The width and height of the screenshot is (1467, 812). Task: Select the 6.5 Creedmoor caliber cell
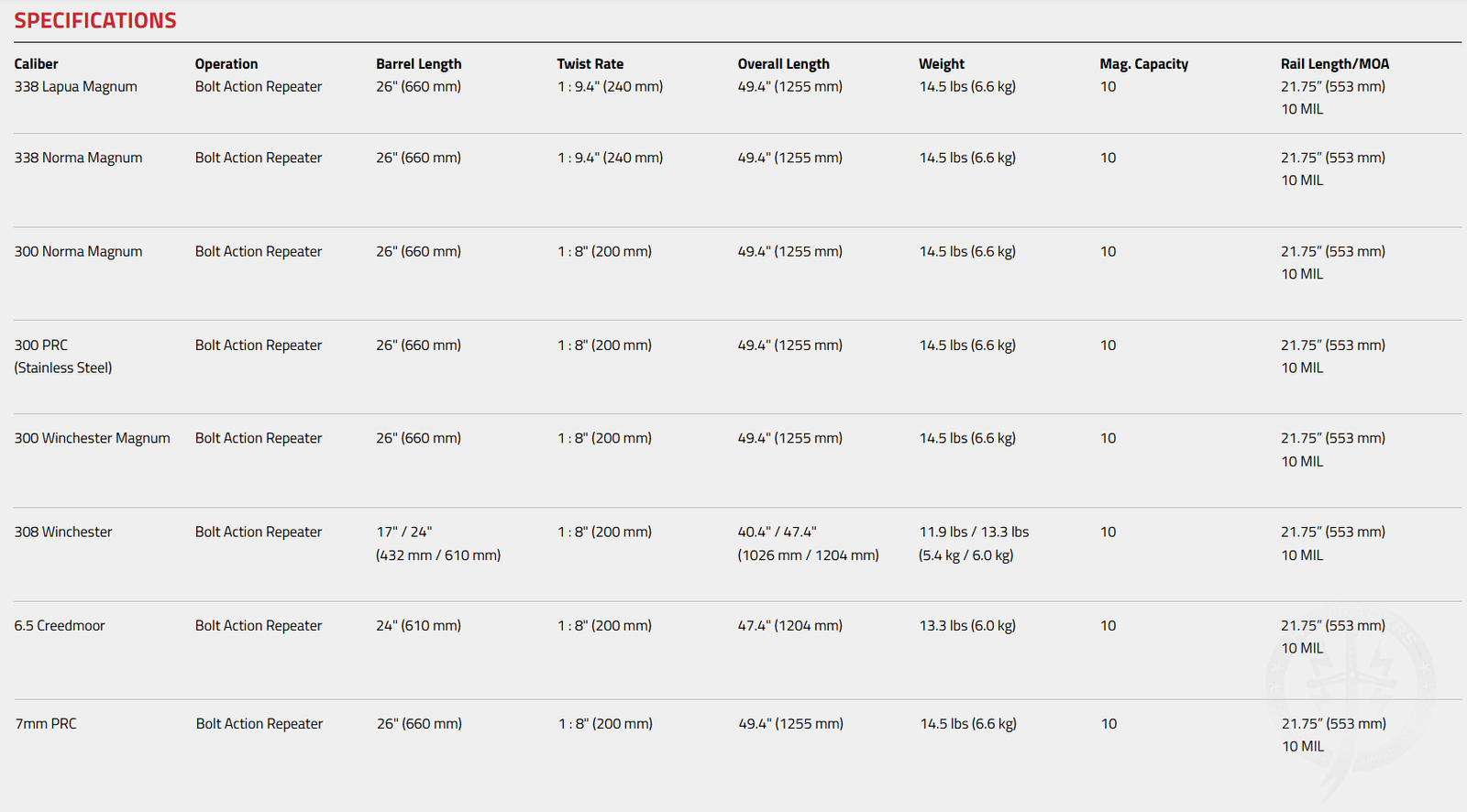(60, 625)
